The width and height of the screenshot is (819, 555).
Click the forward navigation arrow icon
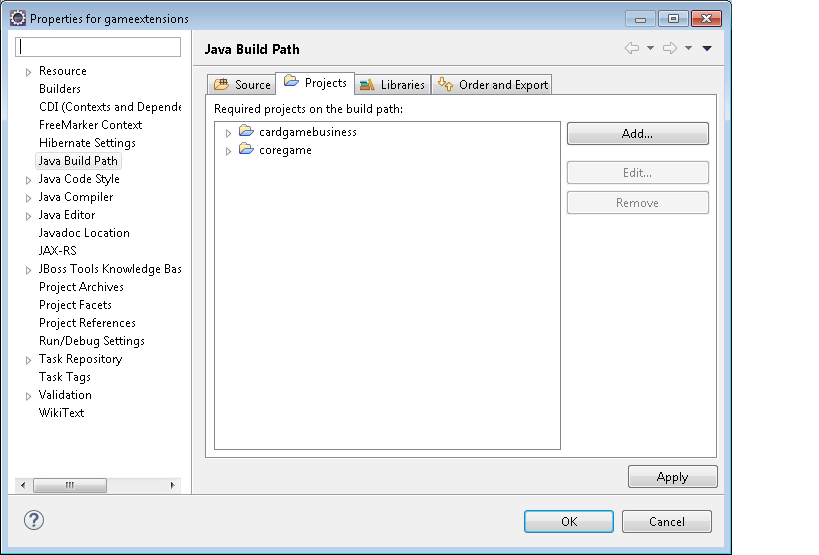pyautogui.click(x=670, y=48)
